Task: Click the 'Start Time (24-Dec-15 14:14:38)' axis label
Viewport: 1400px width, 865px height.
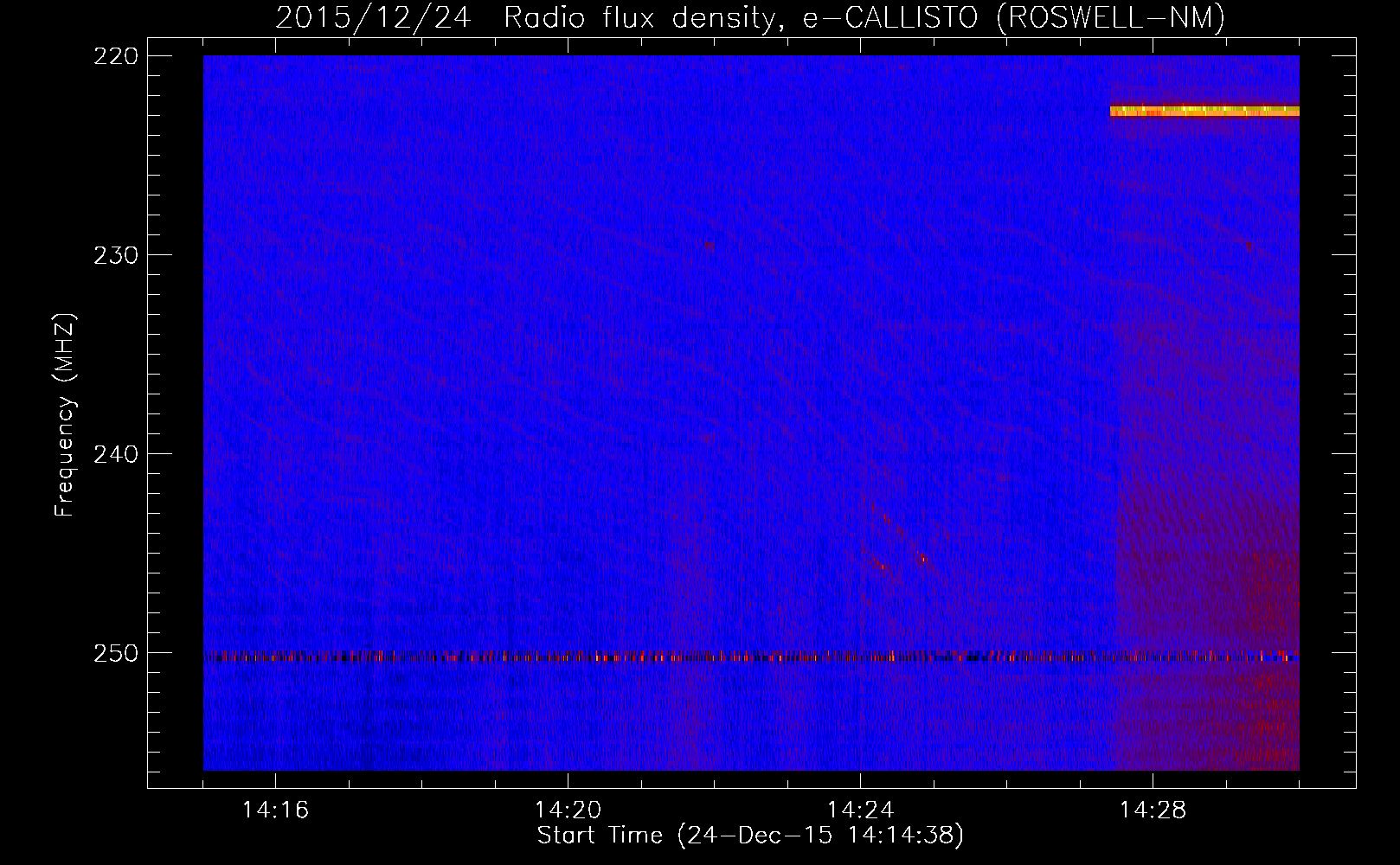Action: click(750, 836)
